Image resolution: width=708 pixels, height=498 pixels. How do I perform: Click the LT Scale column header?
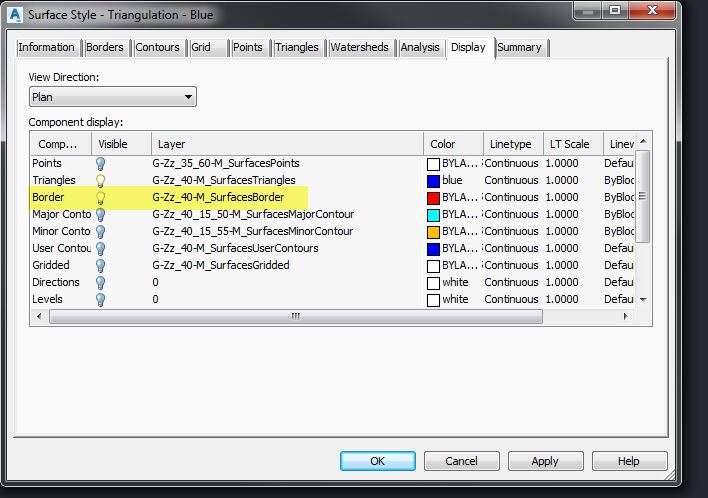[573, 144]
